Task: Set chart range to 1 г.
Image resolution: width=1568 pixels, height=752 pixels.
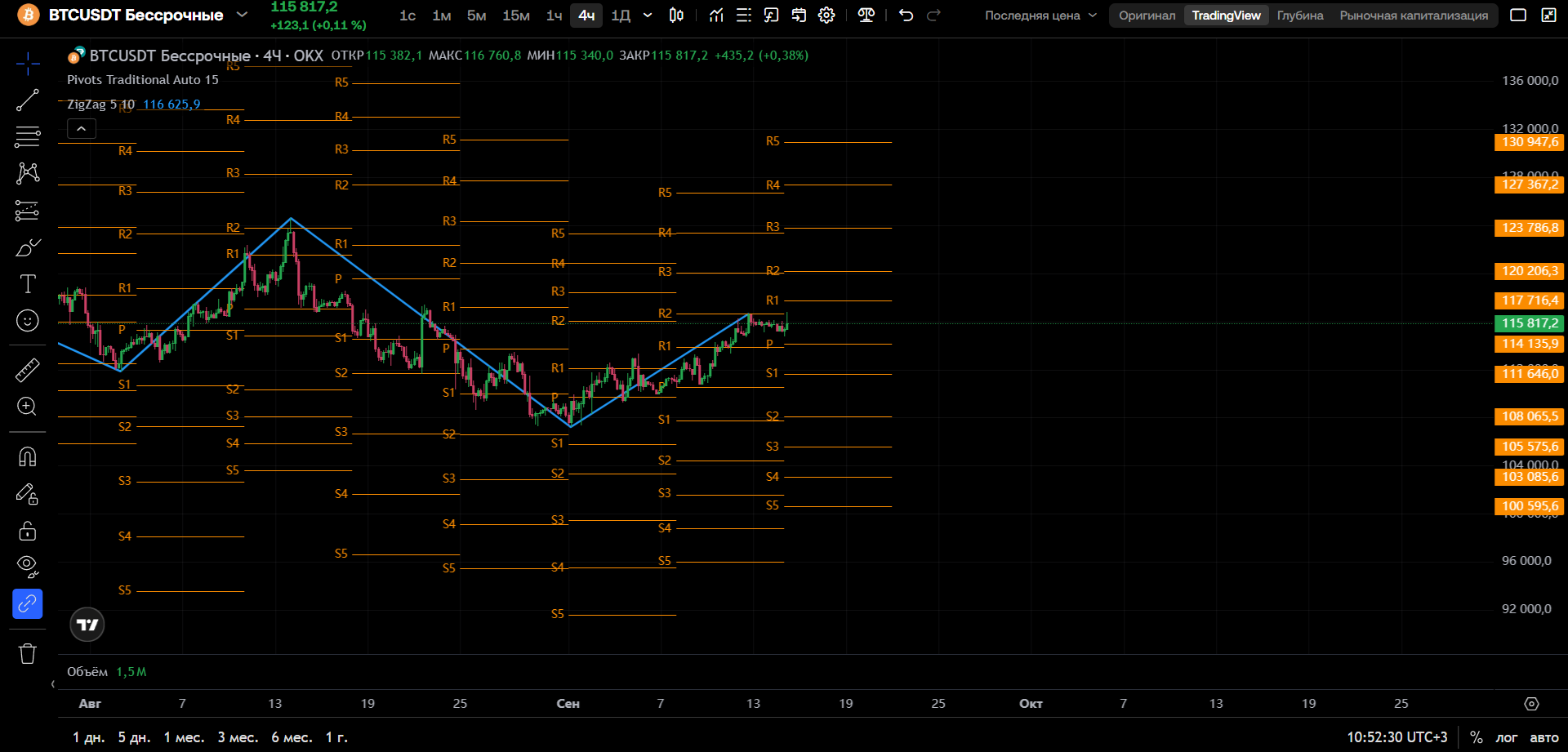Action: [336, 737]
